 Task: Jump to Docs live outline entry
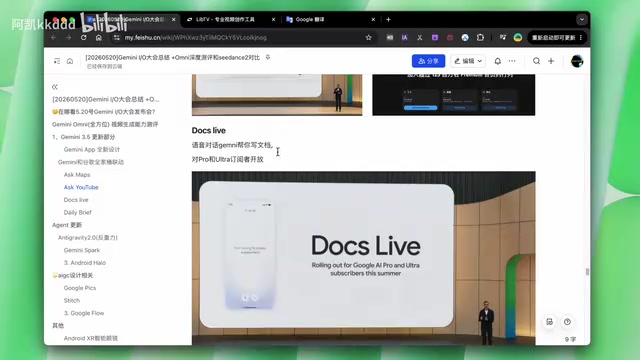[76, 200]
